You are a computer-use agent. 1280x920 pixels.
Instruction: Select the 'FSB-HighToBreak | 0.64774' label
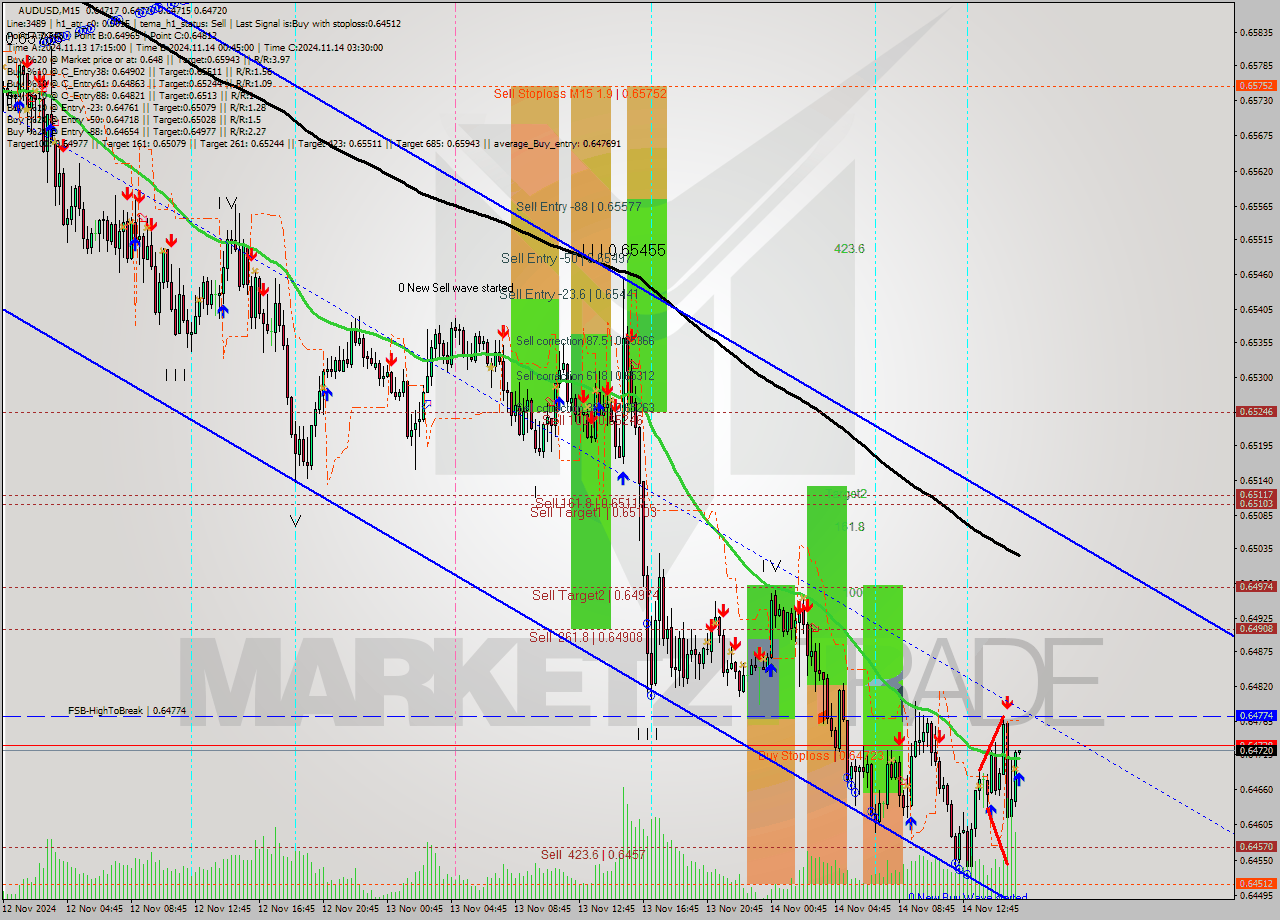click(x=127, y=710)
